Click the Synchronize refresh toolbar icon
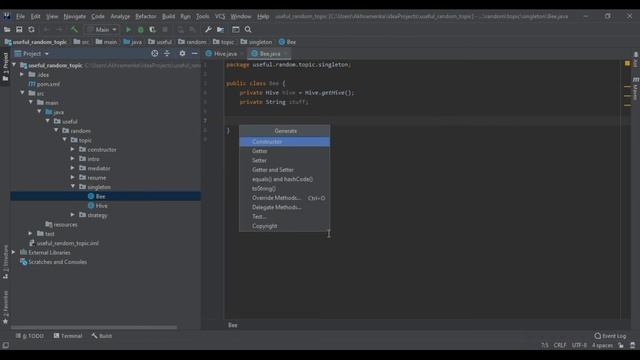This screenshot has height=360, width=640. pos(31,29)
